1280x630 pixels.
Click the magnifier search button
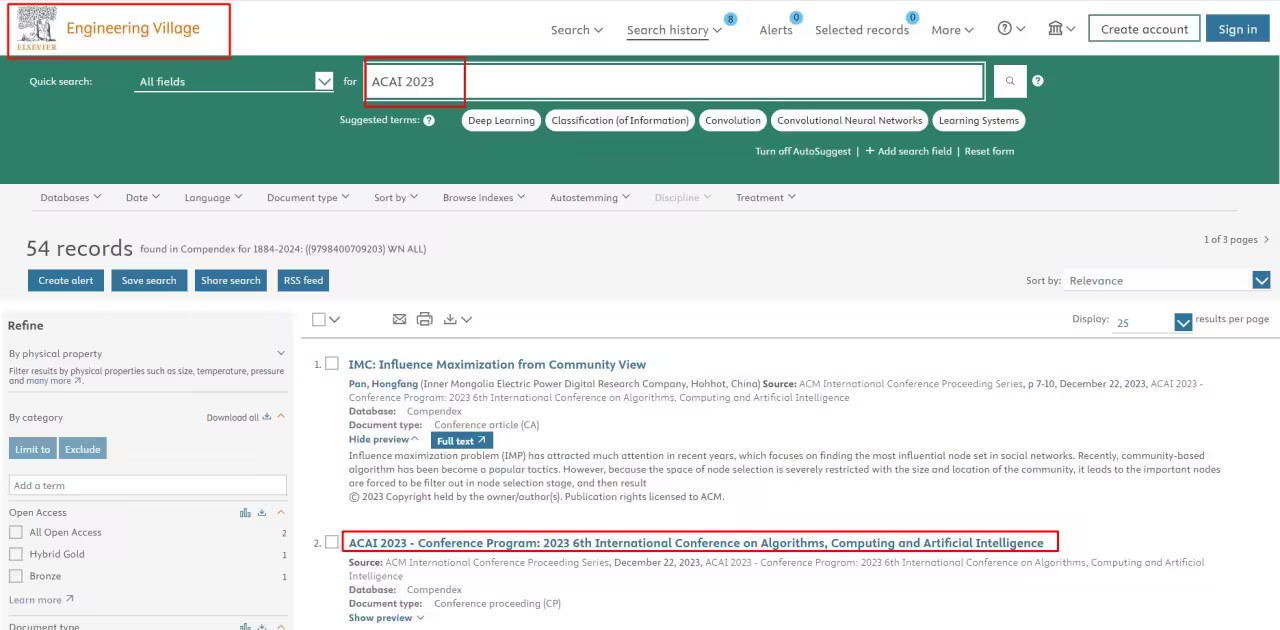pos(1010,81)
